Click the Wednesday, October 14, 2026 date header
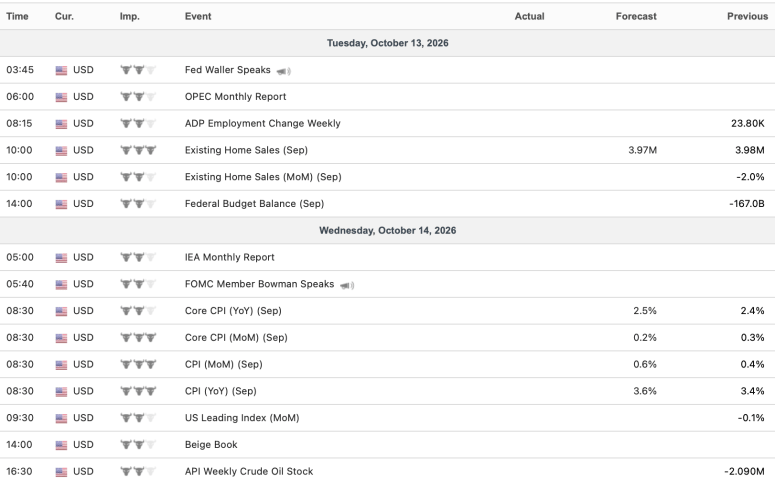Screen dimensions: 775x479 coord(388,230)
